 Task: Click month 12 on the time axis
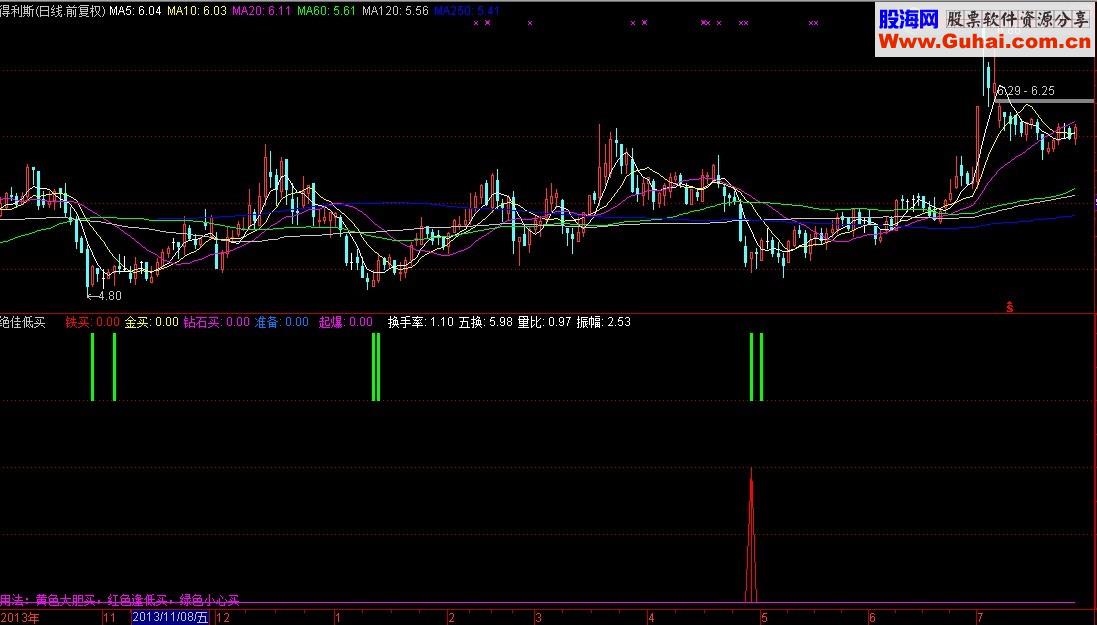(x=223, y=618)
